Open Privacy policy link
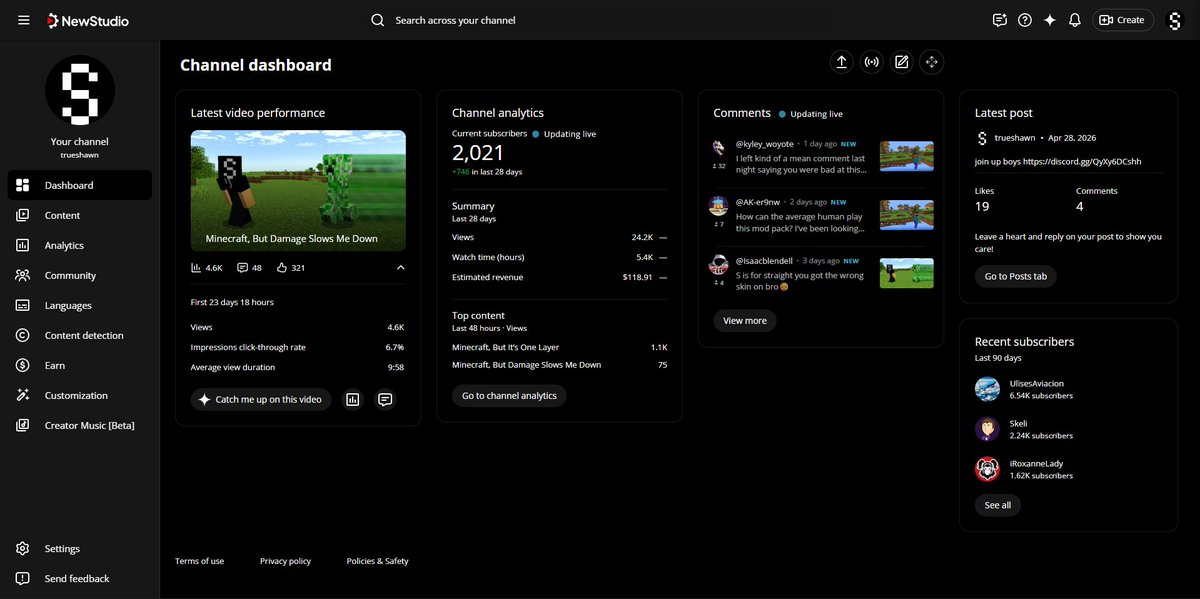This screenshot has height=599, width=1200. [x=285, y=561]
